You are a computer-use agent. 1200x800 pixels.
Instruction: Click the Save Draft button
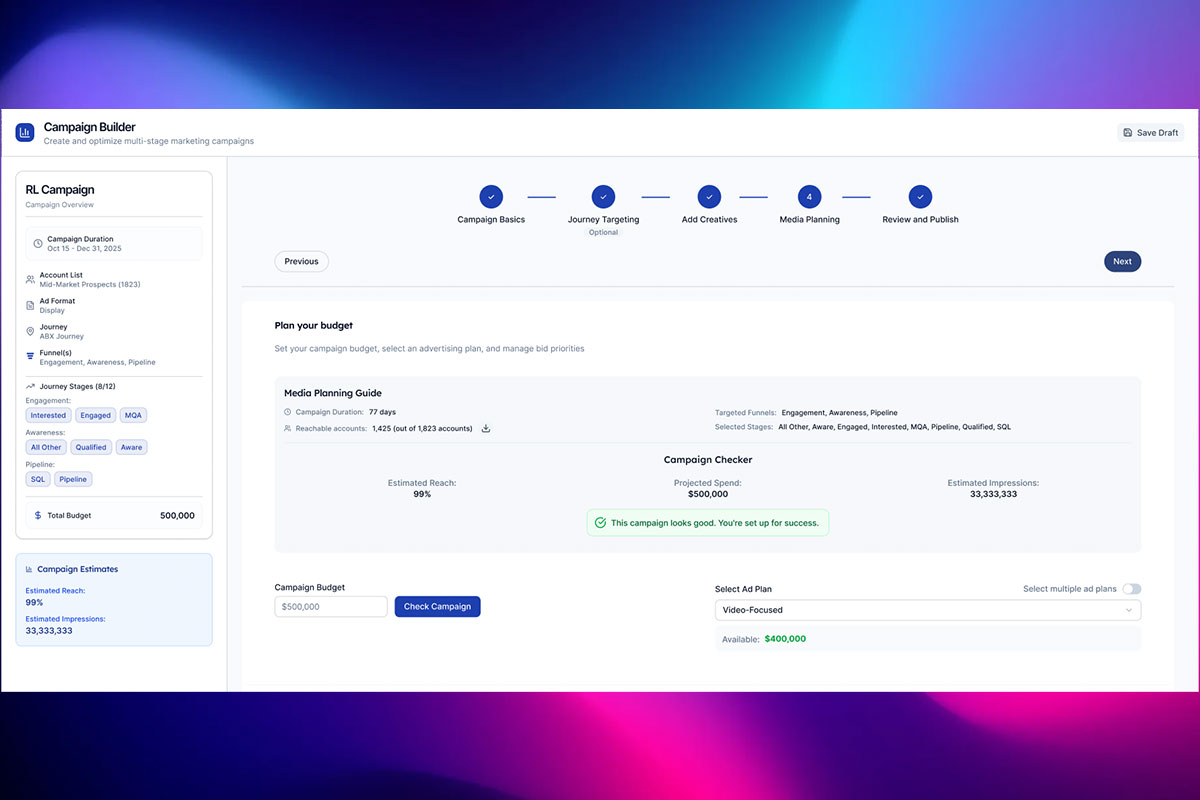[1150, 133]
